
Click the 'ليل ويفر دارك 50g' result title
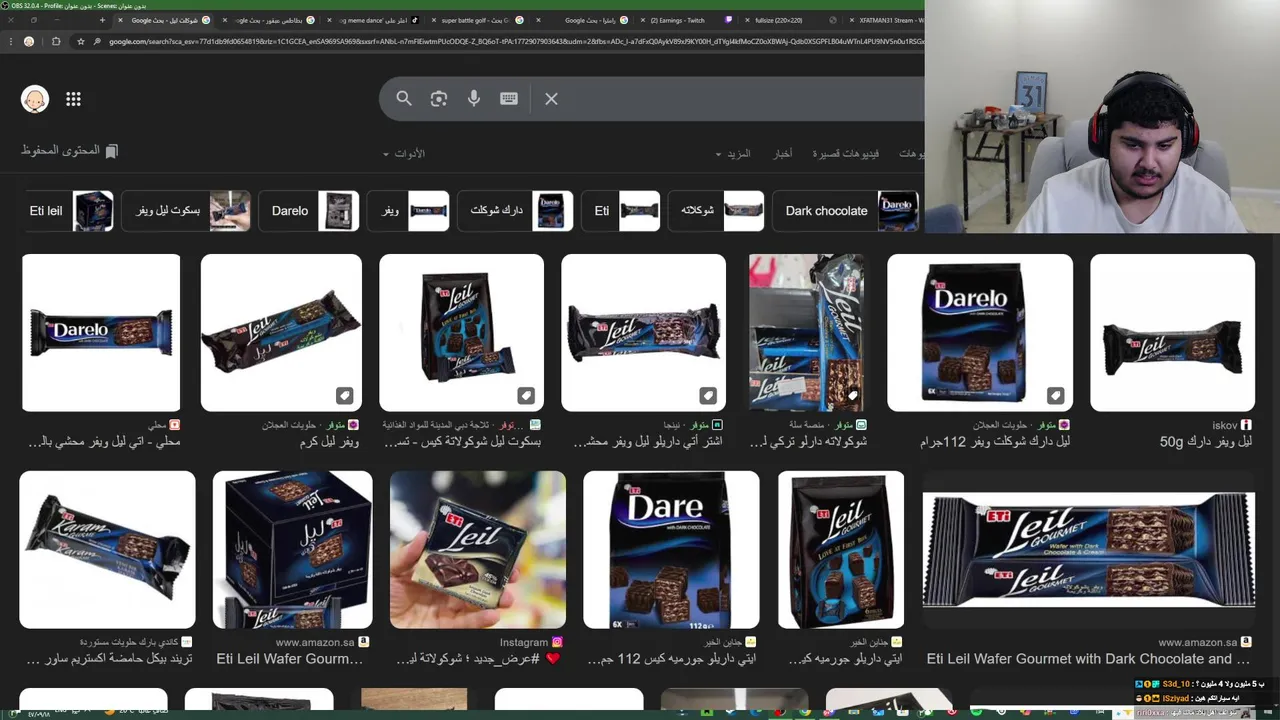1205,441
